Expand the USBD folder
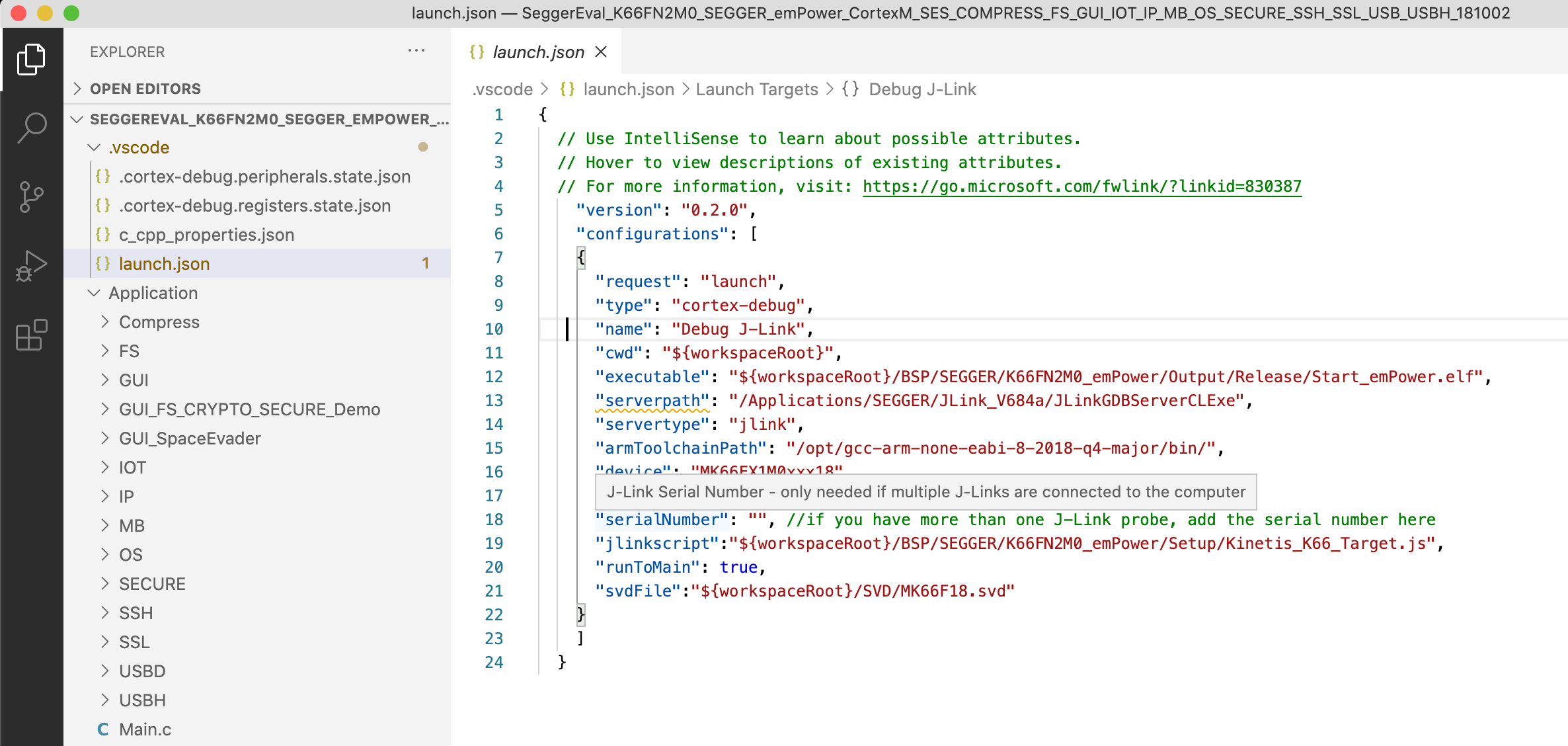 (x=105, y=671)
